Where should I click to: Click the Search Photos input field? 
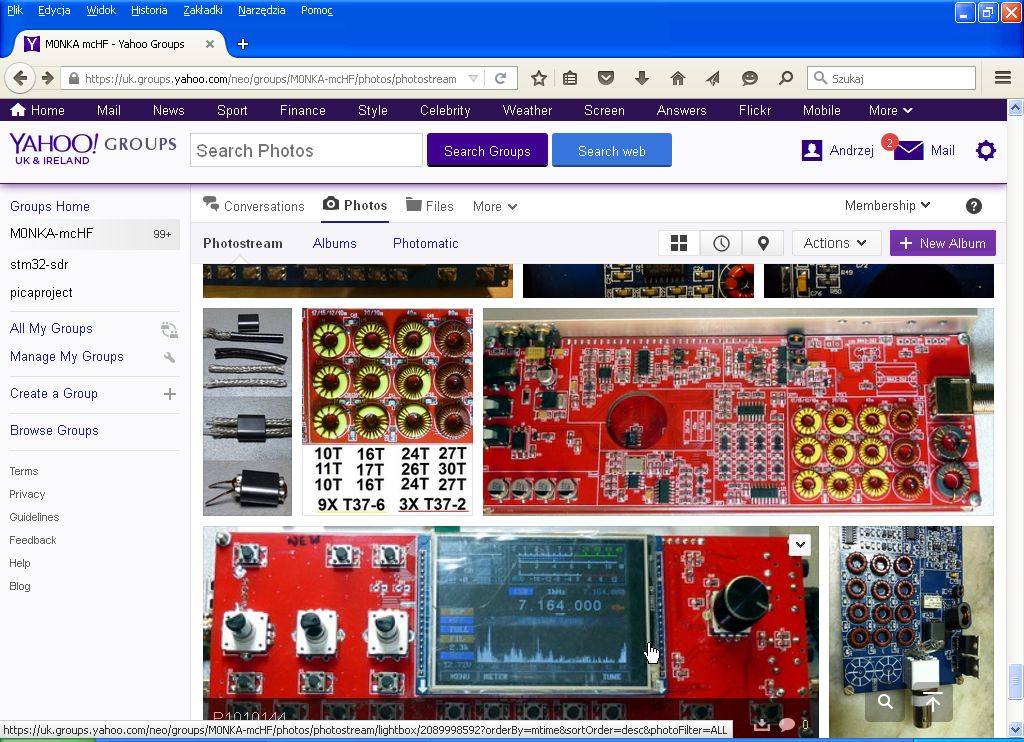click(306, 151)
